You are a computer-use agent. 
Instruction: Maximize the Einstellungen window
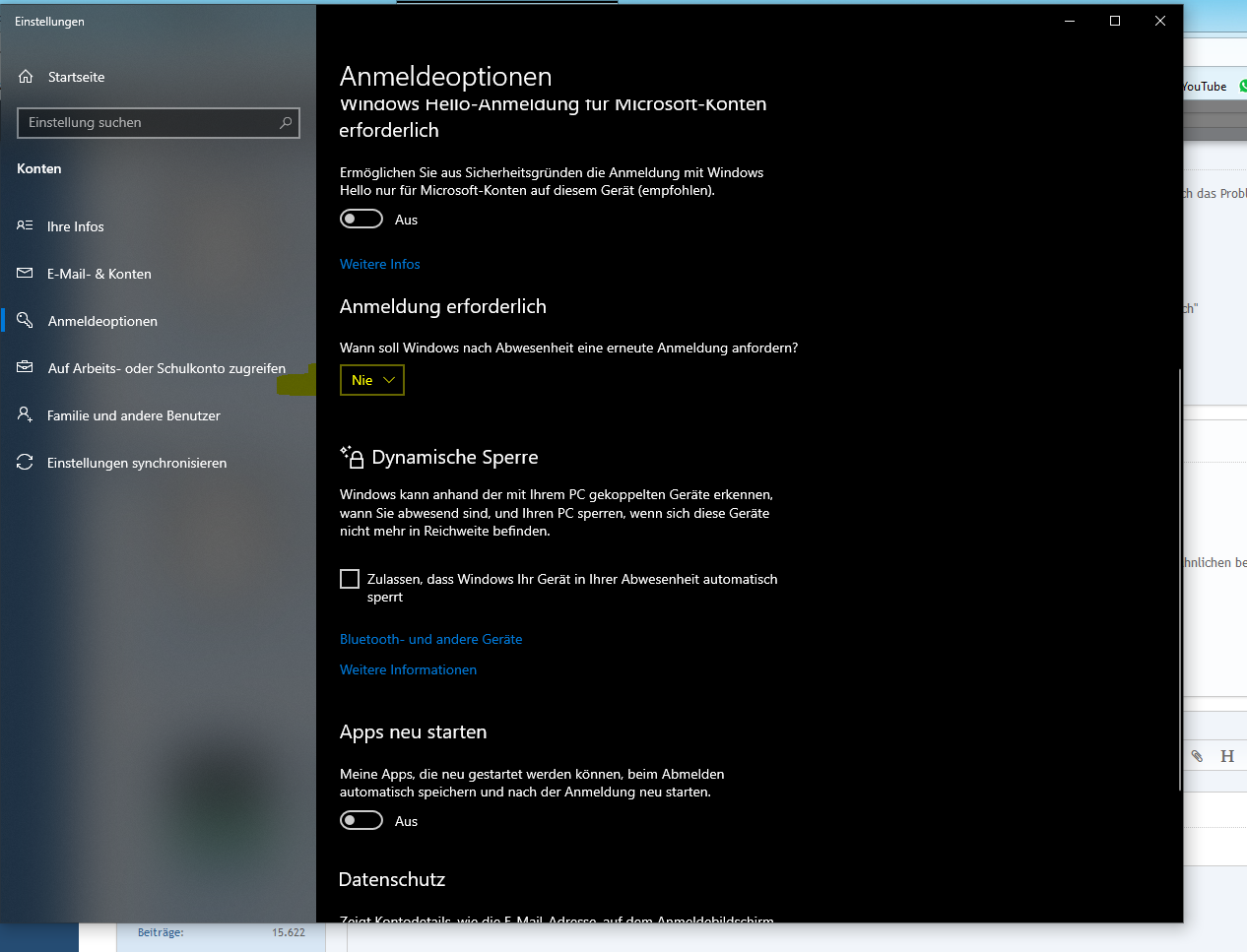pos(1115,21)
